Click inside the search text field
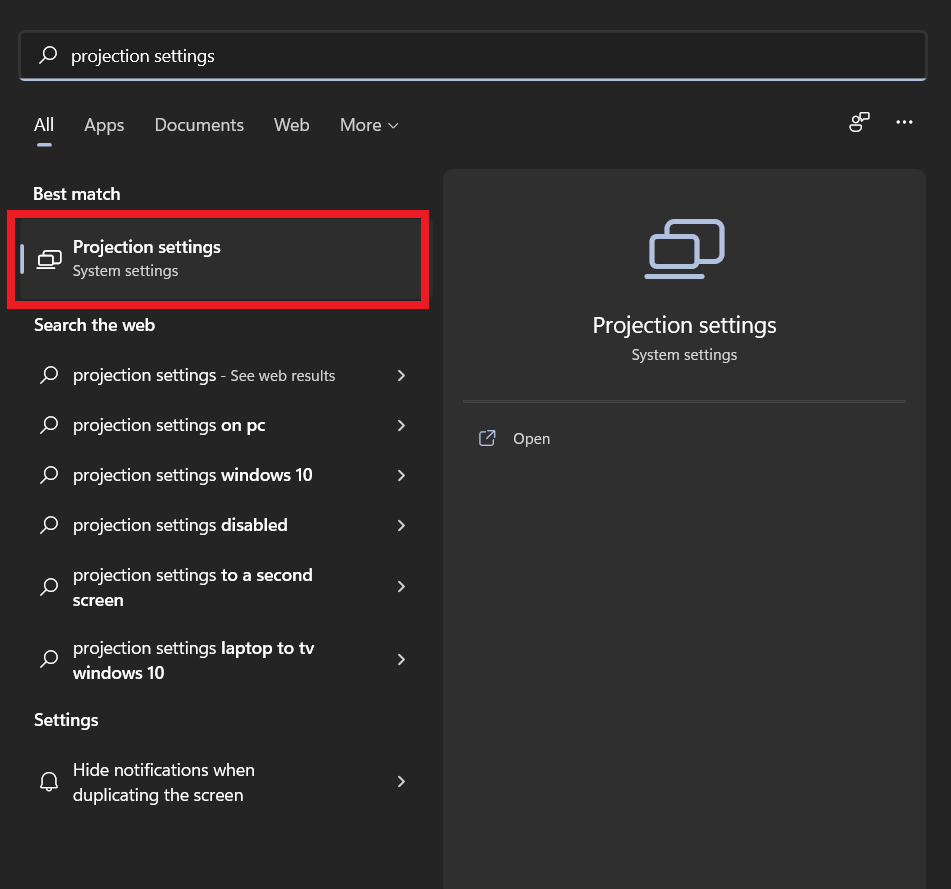Image resolution: width=951 pixels, height=889 pixels. click(480, 56)
